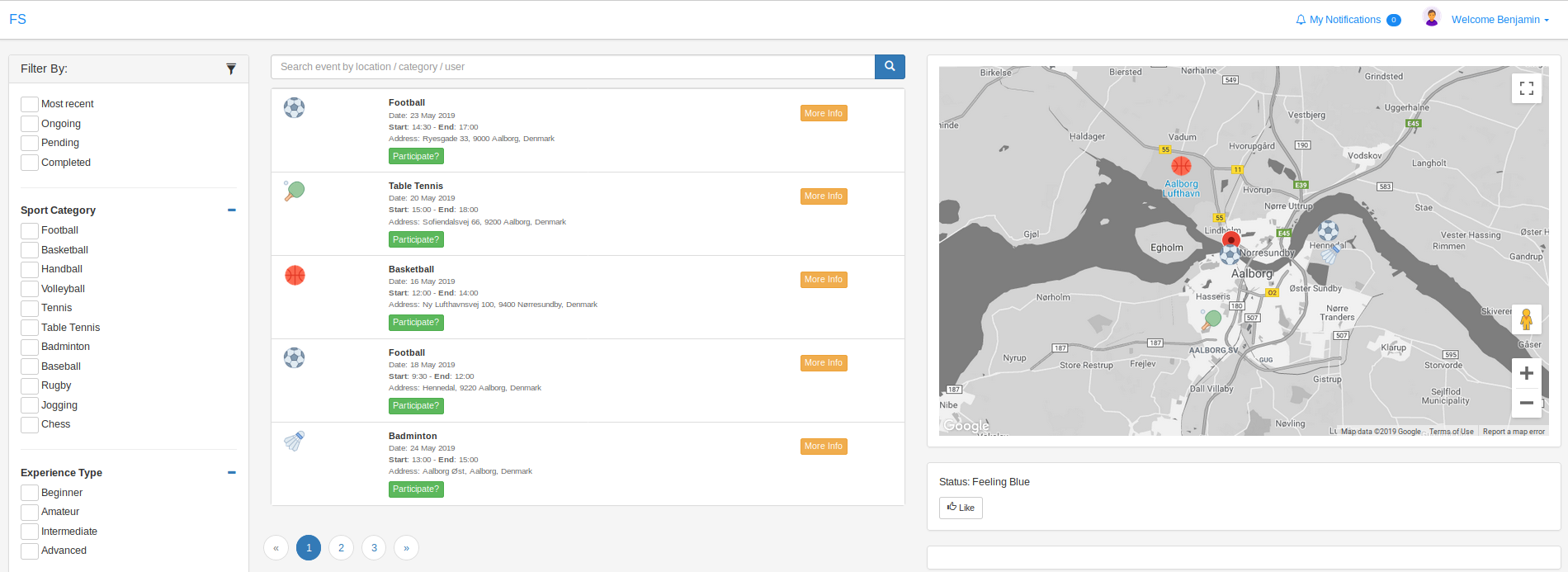Check Beginner experience type
Viewport: 1568px width, 572px height.
coord(29,493)
